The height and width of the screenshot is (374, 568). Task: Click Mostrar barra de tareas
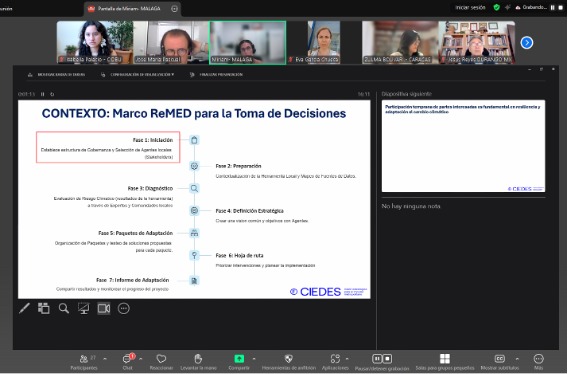click(57, 75)
